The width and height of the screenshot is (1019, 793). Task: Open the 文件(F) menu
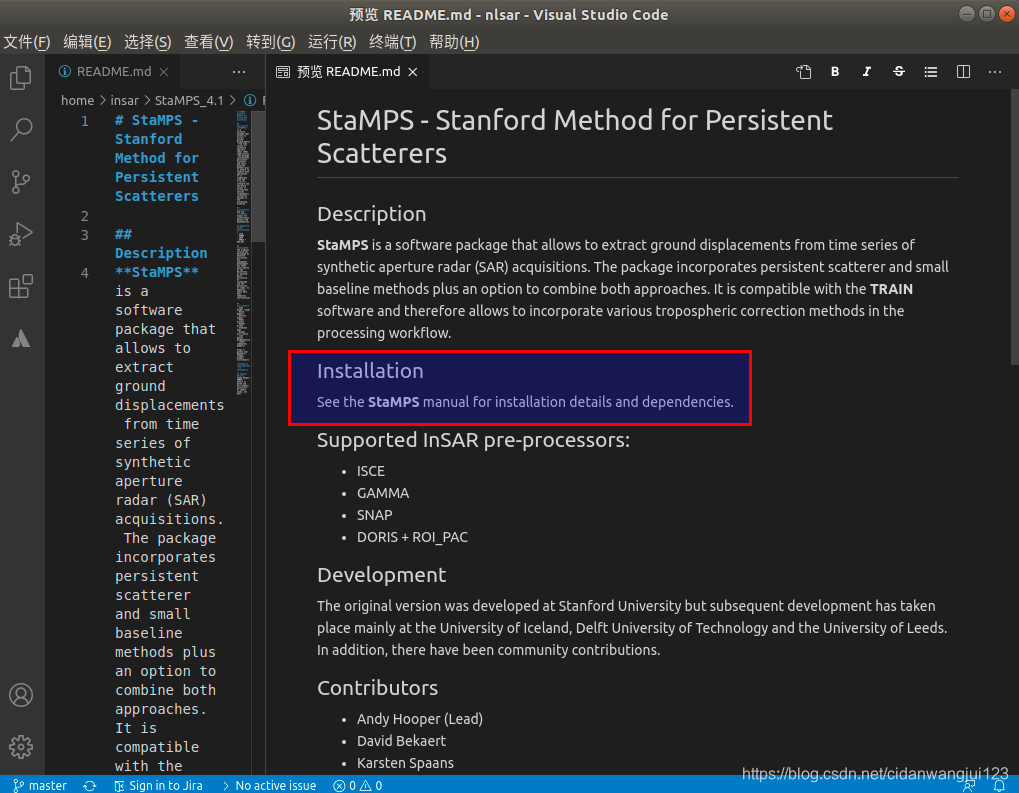click(27, 42)
